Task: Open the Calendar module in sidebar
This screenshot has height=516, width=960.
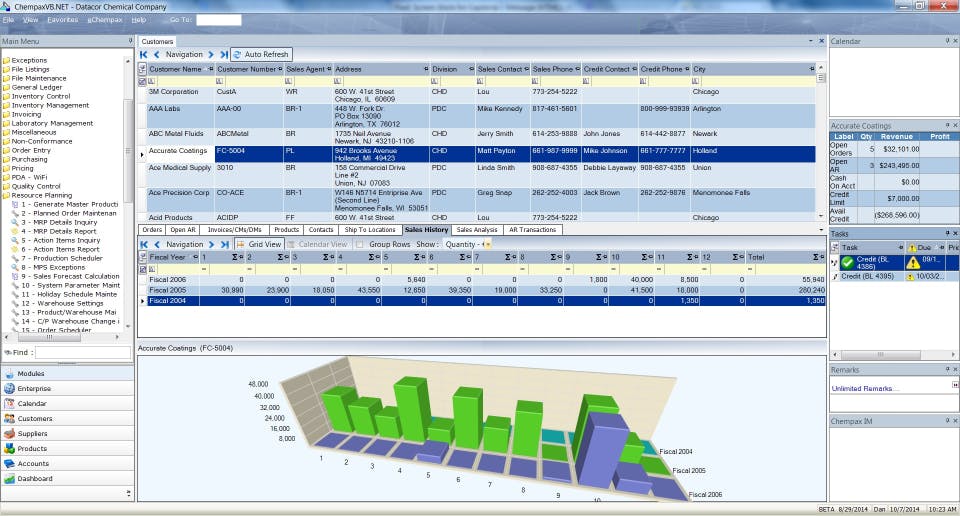Action: (67, 403)
